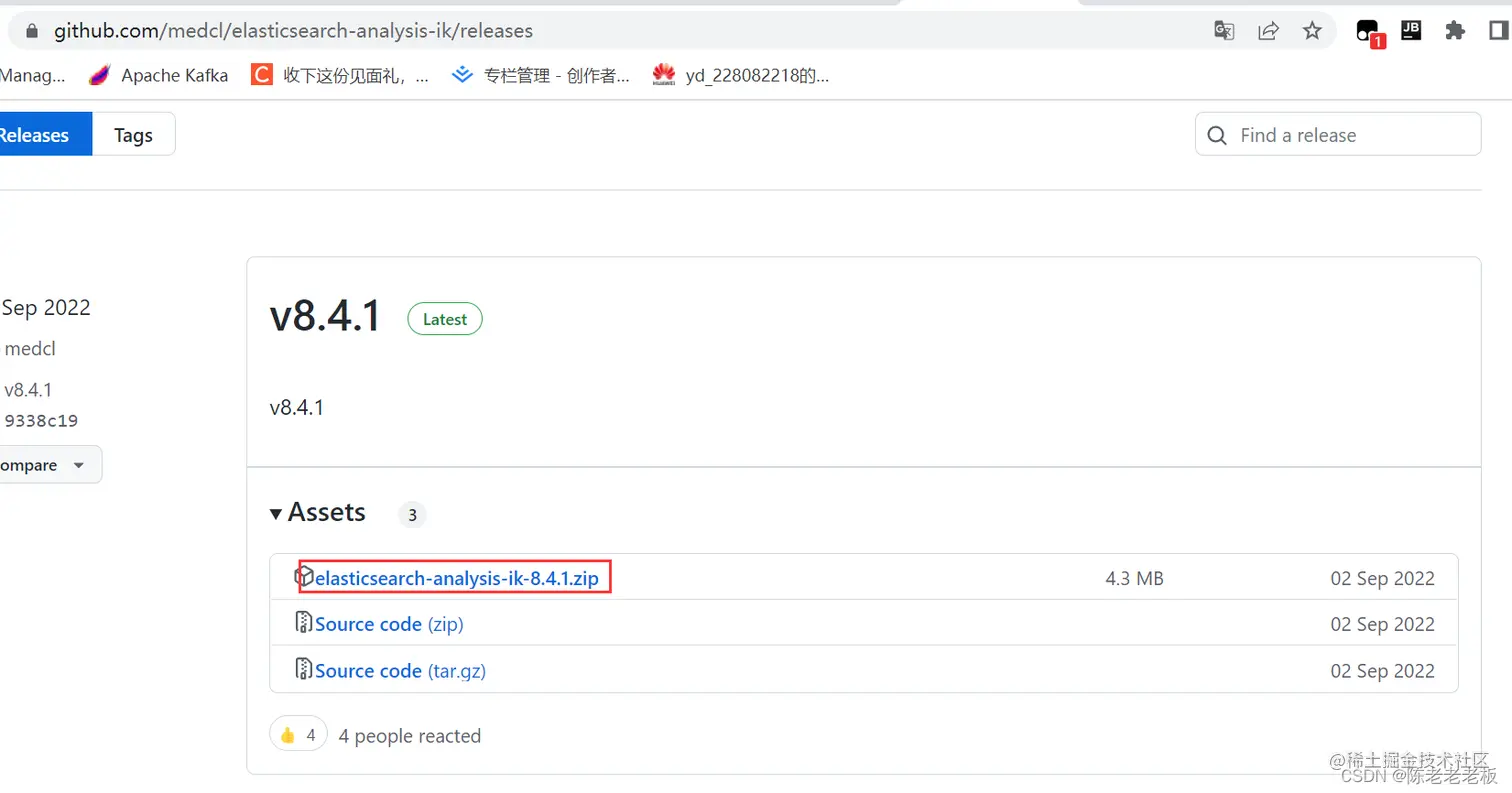Open the Extensions puzzle piece menu
Screen dimensions: 1512x793
(x=1455, y=31)
